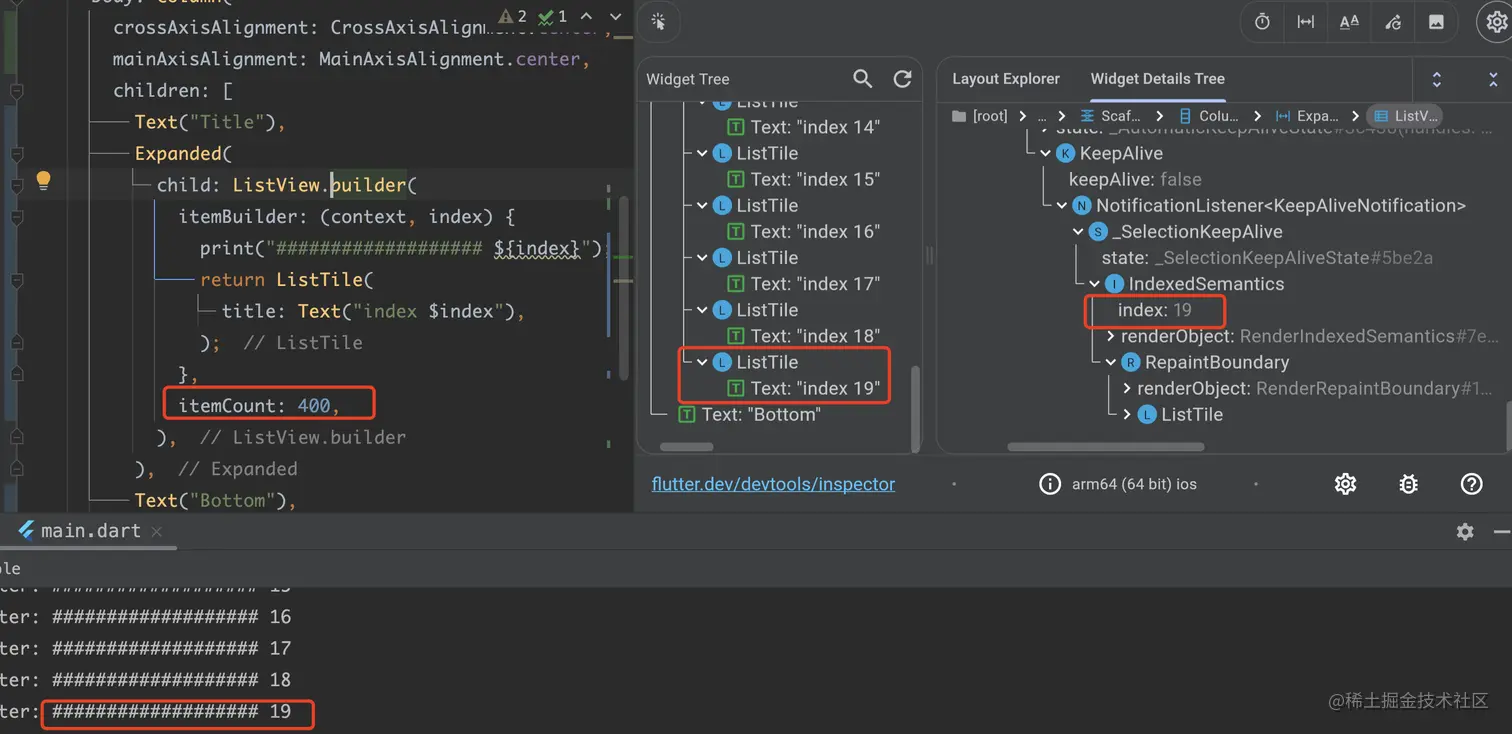Select Text: "index 15" tree row

click(803, 179)
